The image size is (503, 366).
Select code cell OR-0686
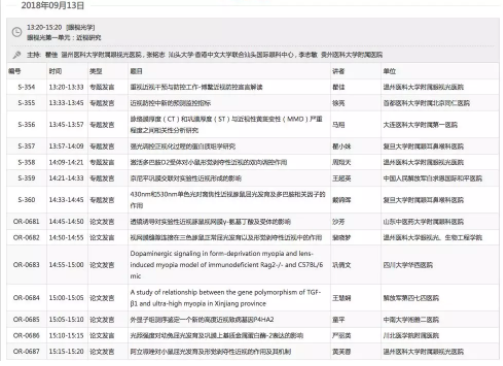point(26,336)
